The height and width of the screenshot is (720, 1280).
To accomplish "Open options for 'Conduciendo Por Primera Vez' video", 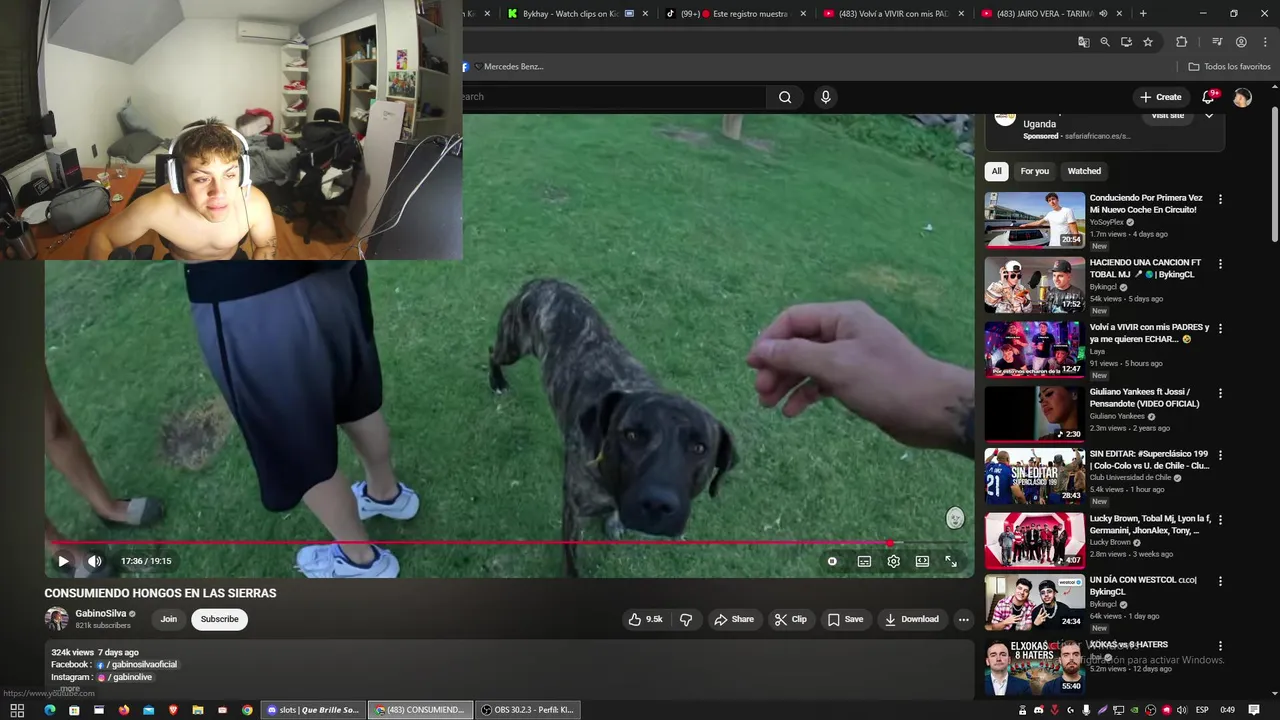I will click(1220, 200).
